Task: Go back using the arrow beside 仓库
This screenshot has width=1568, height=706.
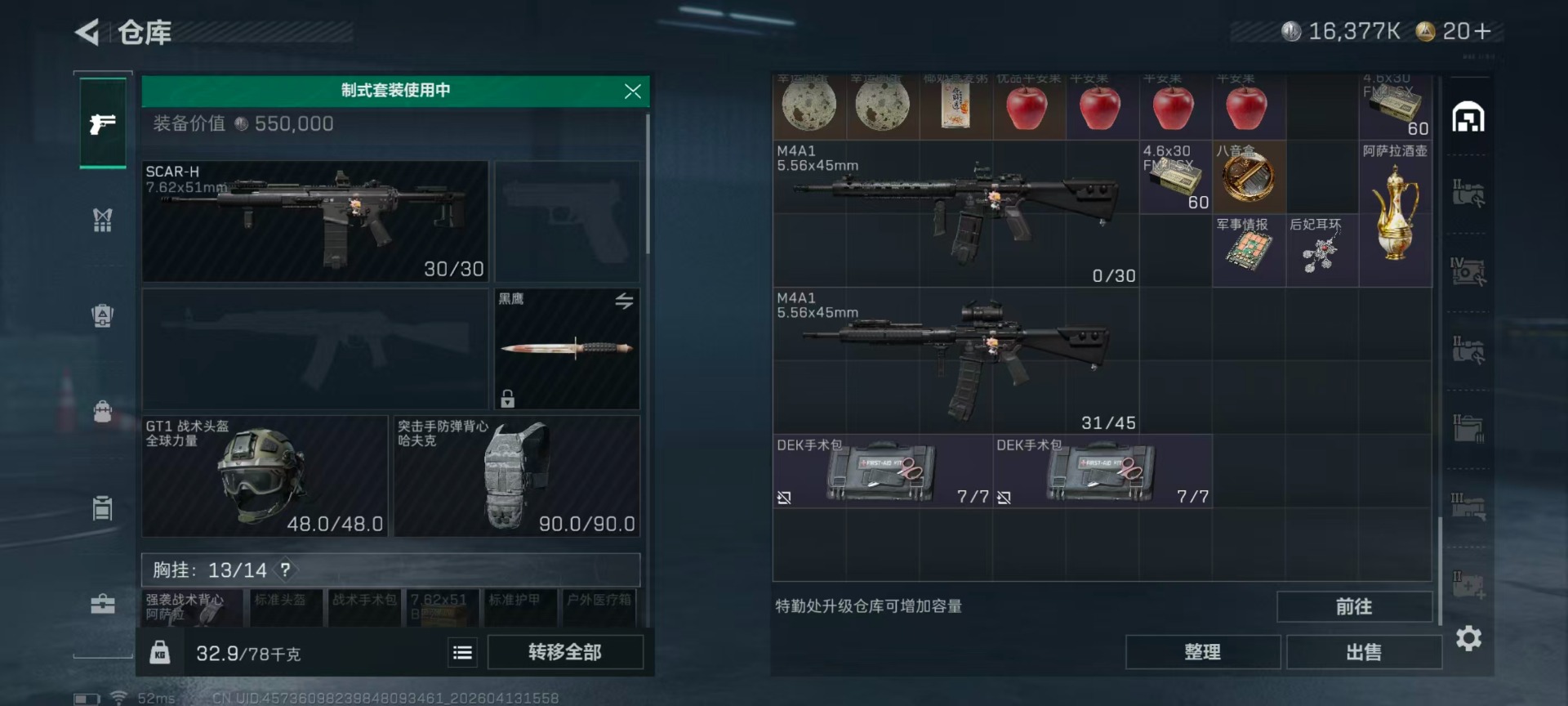Action: pos(88,32)
